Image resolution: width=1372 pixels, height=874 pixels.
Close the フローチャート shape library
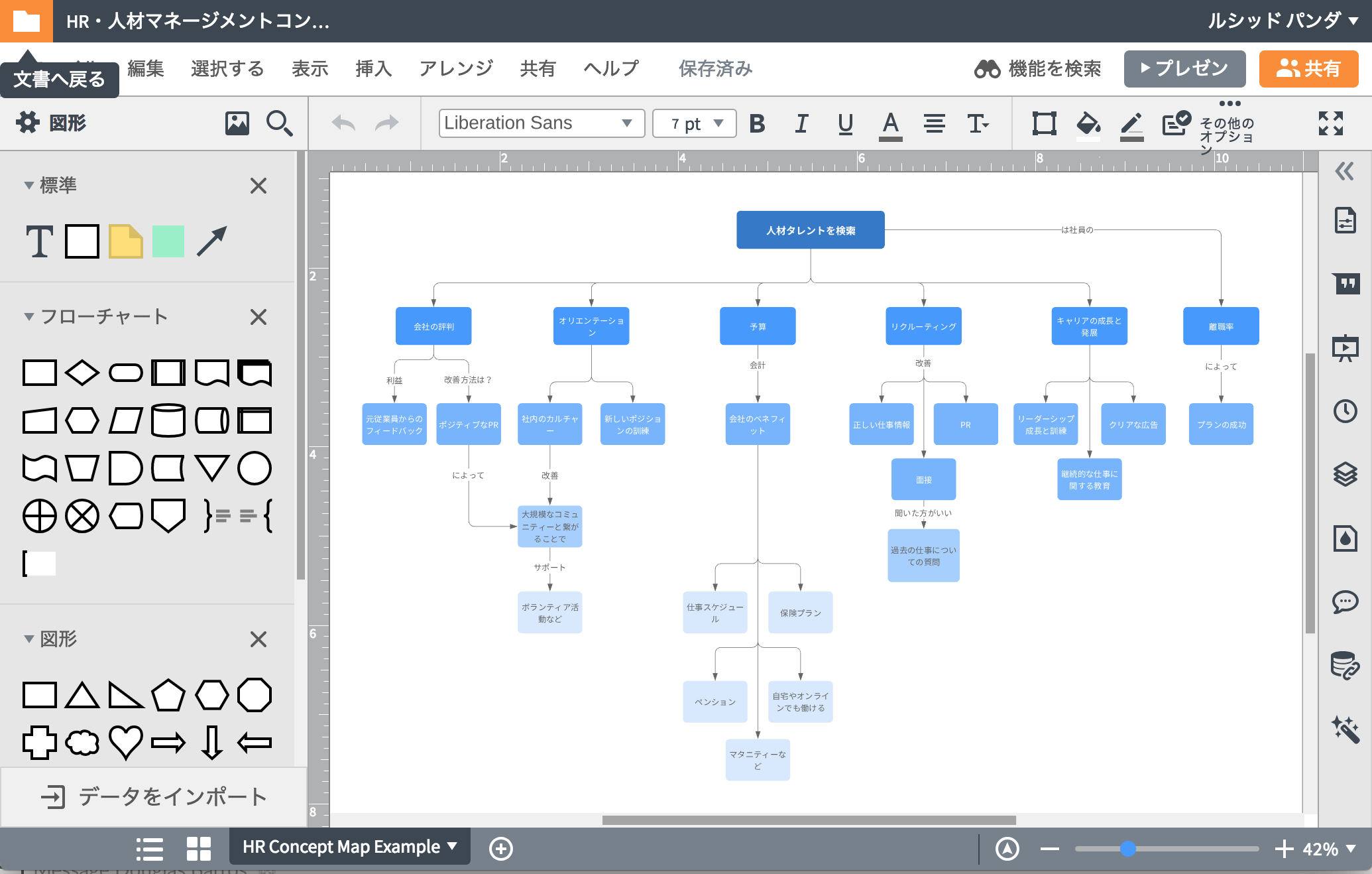258,317
